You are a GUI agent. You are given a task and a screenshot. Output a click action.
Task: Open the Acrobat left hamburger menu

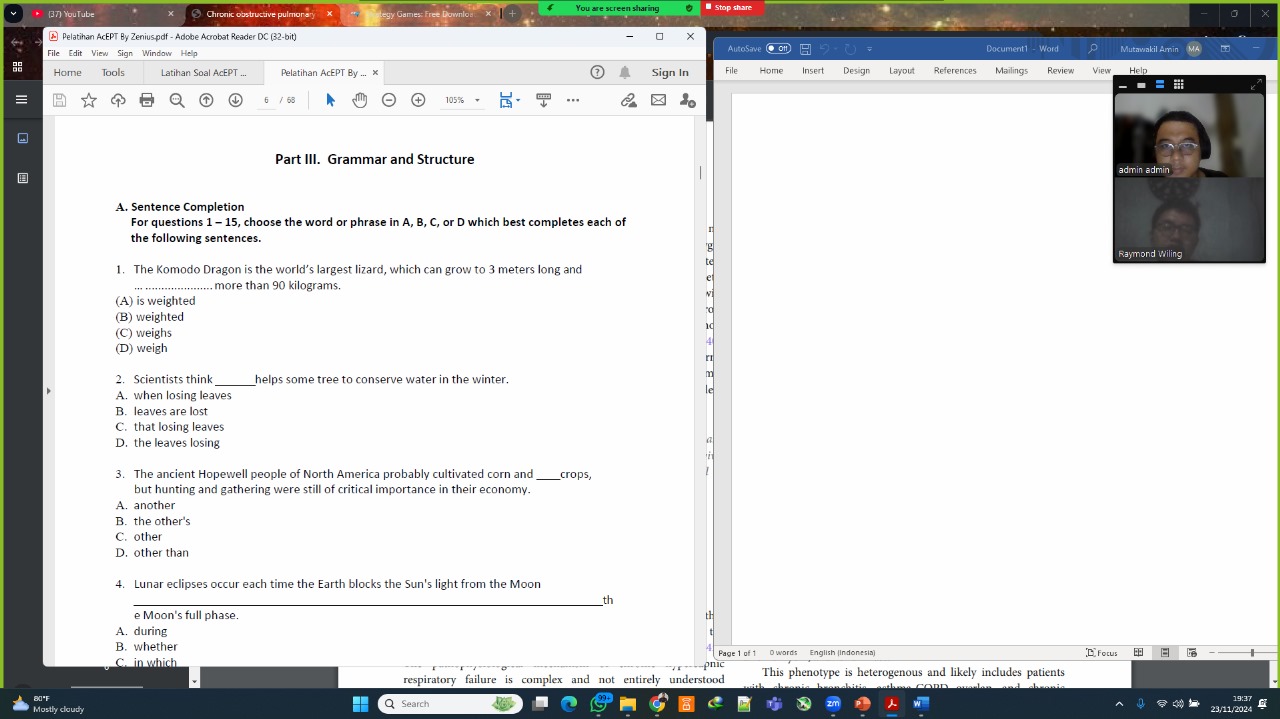coord(21,99)
